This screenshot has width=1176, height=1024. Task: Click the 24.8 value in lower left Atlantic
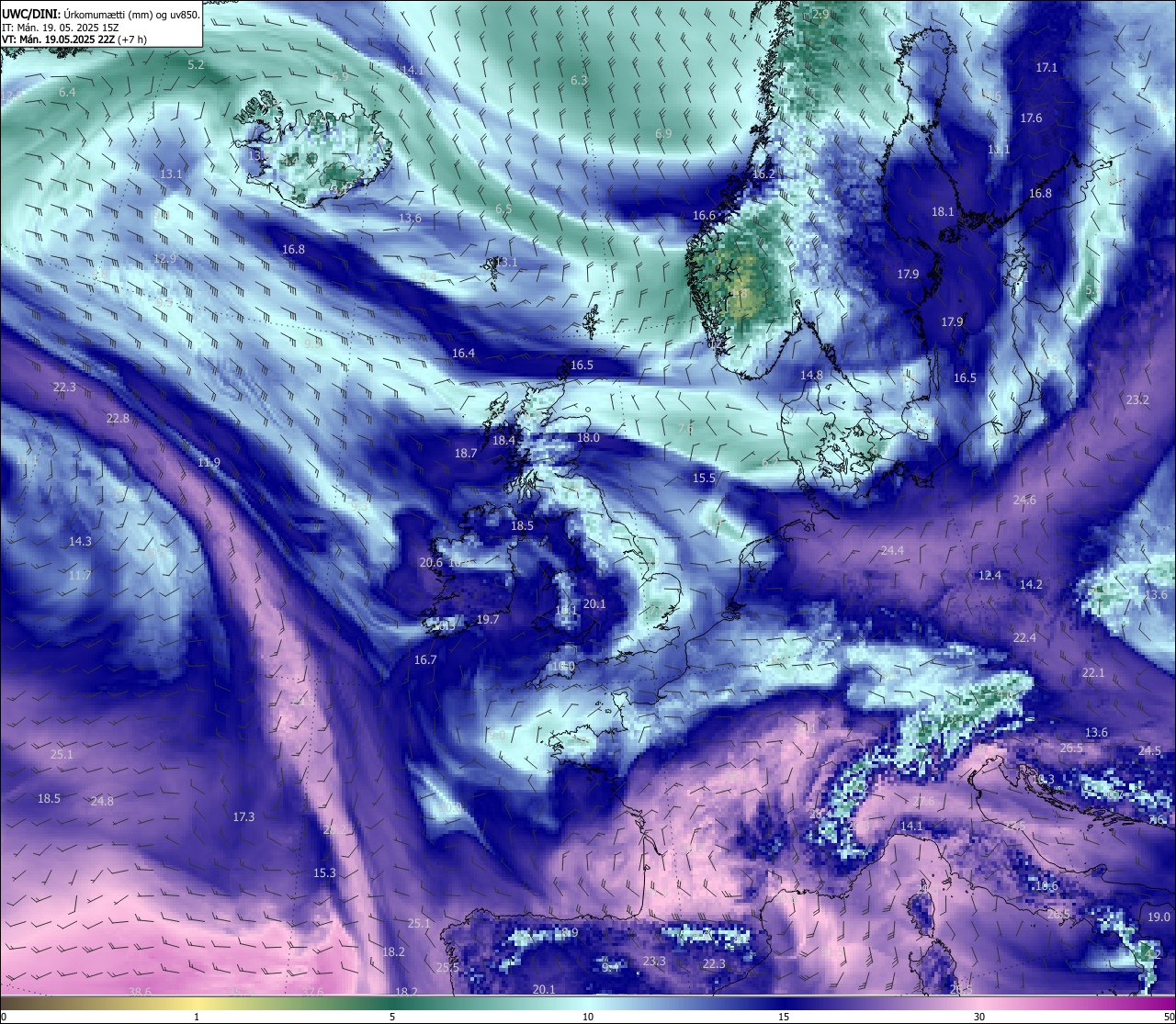coord(102,801)
